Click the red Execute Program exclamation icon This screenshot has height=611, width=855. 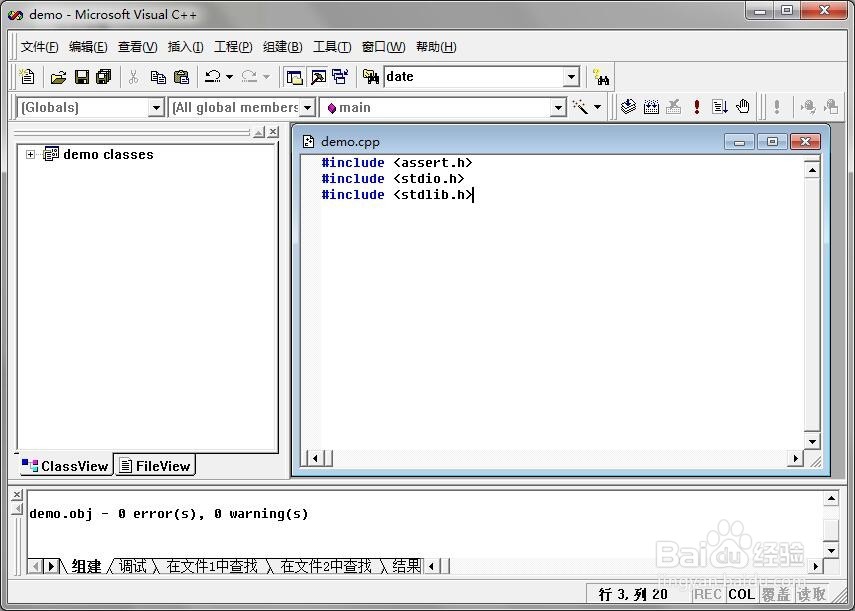[x=696, y=106]
